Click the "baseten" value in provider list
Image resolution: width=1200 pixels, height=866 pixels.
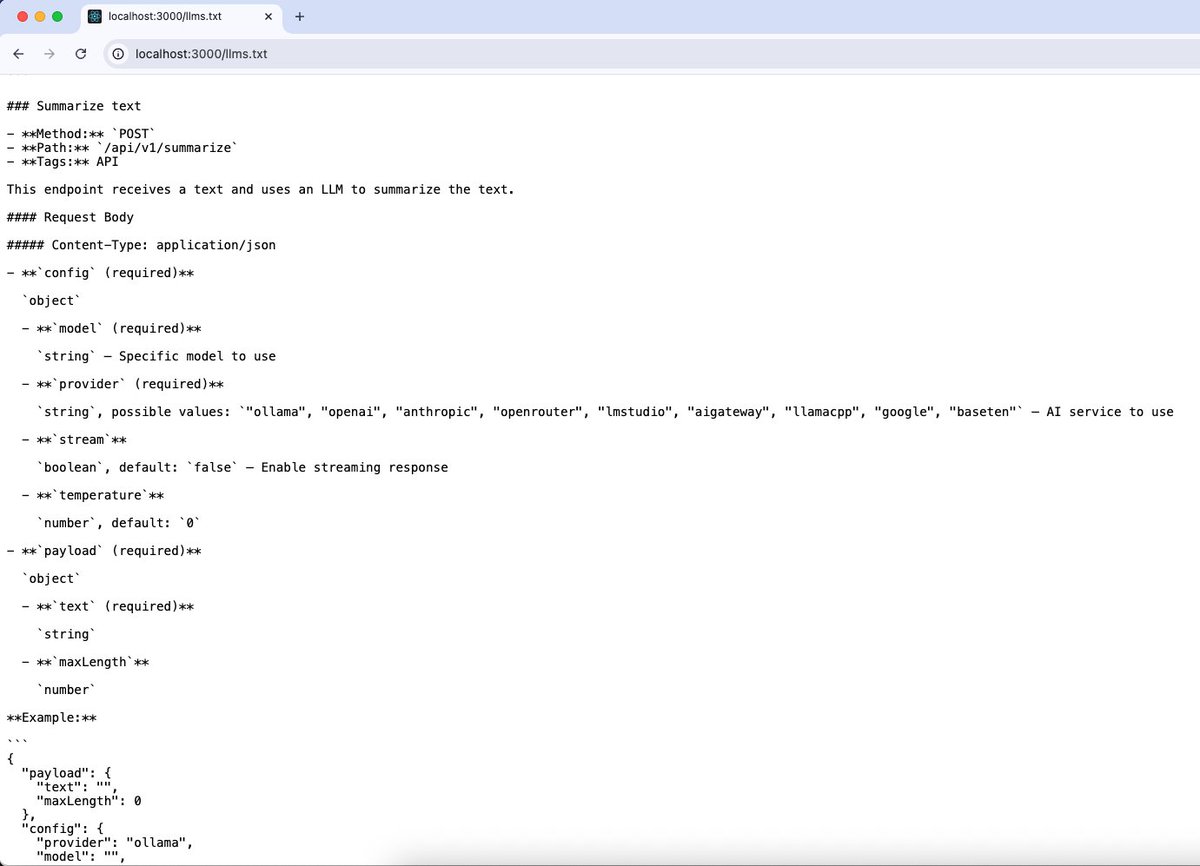pyautogui.click(x=983, y=412)
